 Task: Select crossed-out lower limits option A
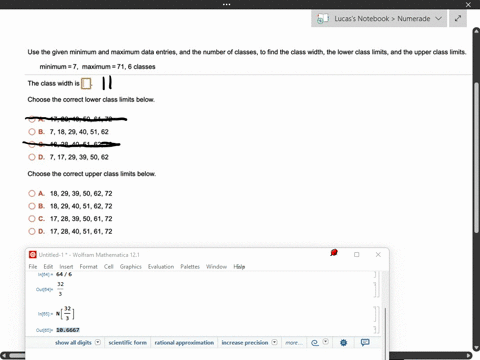click(x=32, y=119)
